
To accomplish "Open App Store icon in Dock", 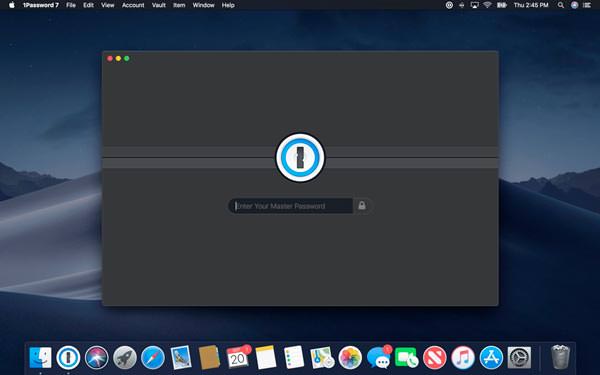I will [491, 357].
